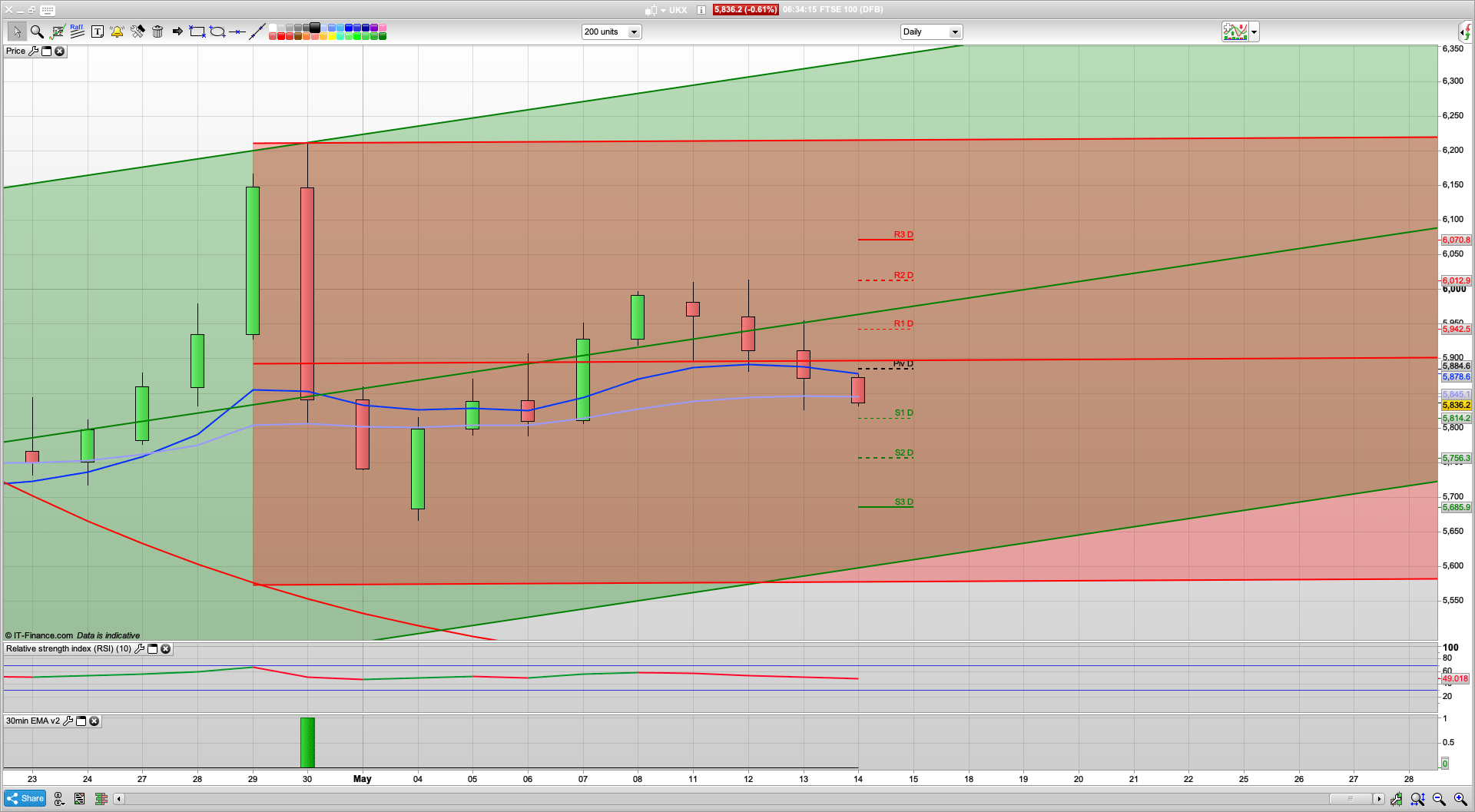Click the horizontal scrollbar thumb
The width and height of the screenshot is (1475, 812).
(1351, 799)
